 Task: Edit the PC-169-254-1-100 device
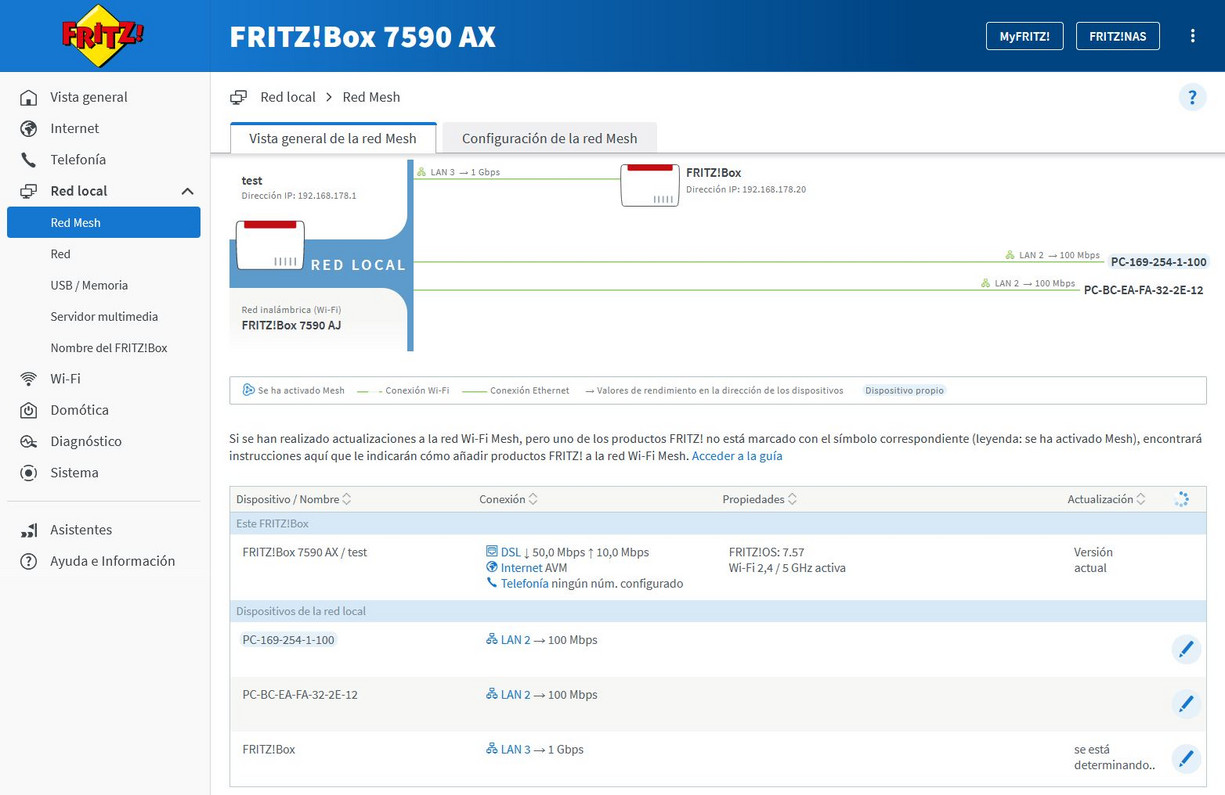tap(1186, 649)
